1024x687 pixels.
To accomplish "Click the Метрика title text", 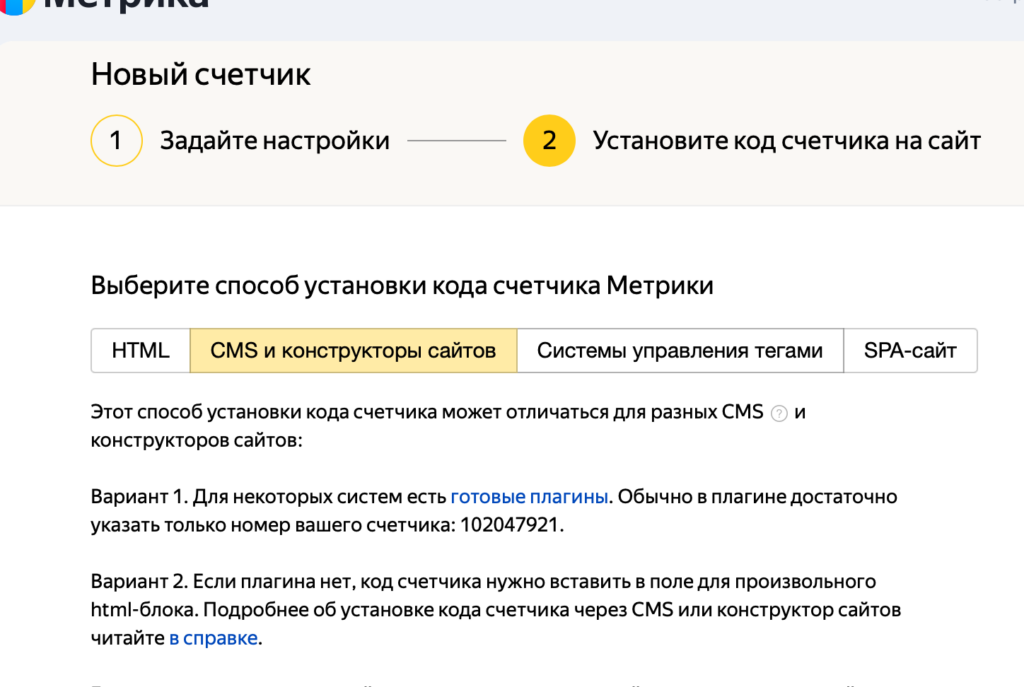I will tap(127, 4).
